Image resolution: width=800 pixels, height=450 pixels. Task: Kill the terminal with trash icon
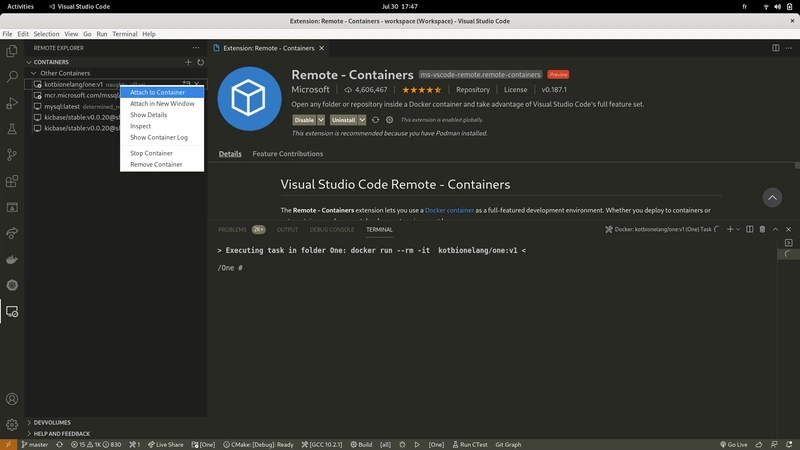[x=762, y=229]
